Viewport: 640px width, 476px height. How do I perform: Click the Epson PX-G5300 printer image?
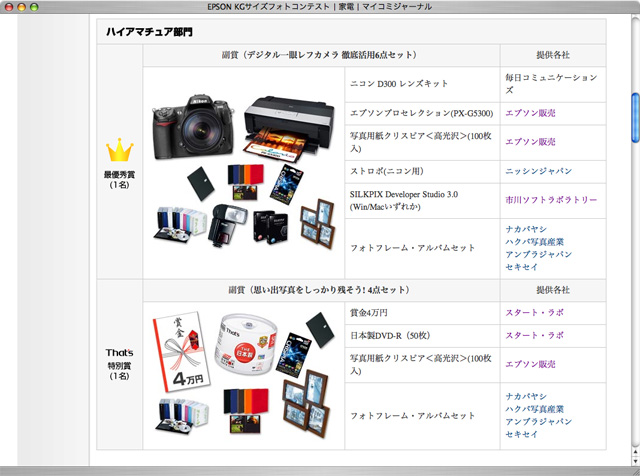point(289,128)
